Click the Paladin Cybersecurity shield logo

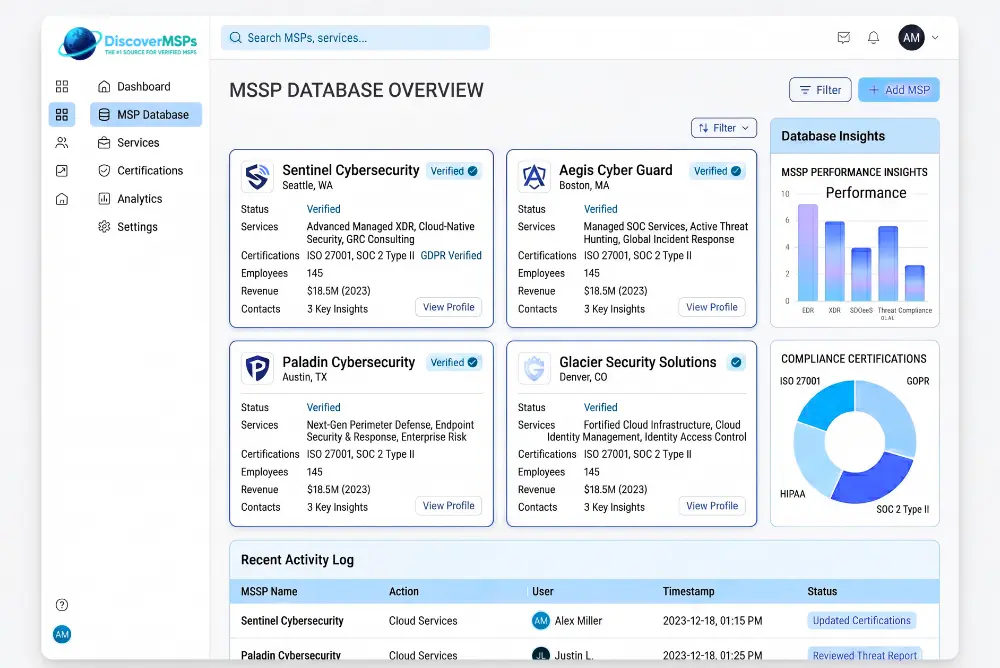pos(258,368)
